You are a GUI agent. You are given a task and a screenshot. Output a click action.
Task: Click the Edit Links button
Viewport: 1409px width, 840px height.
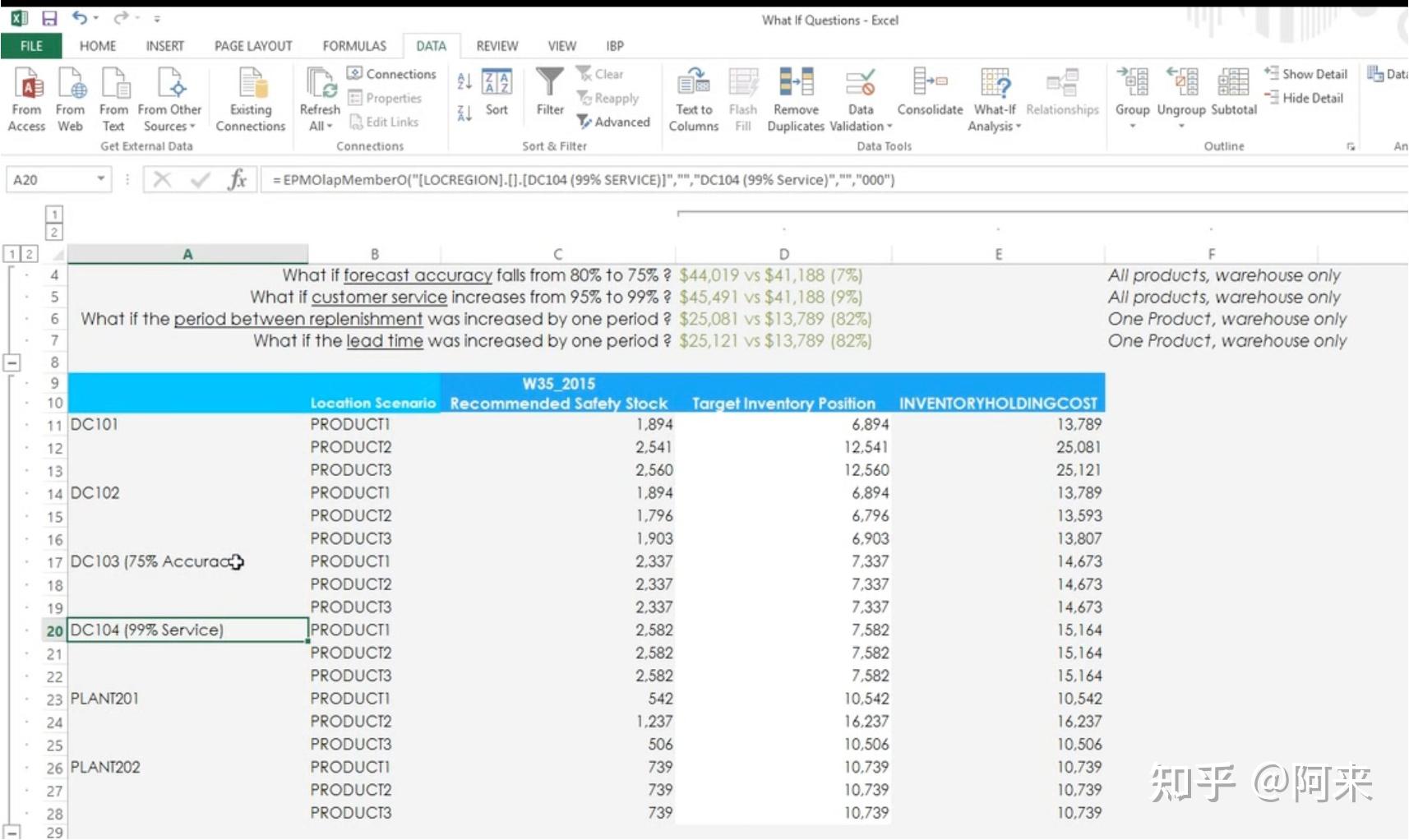386,122
